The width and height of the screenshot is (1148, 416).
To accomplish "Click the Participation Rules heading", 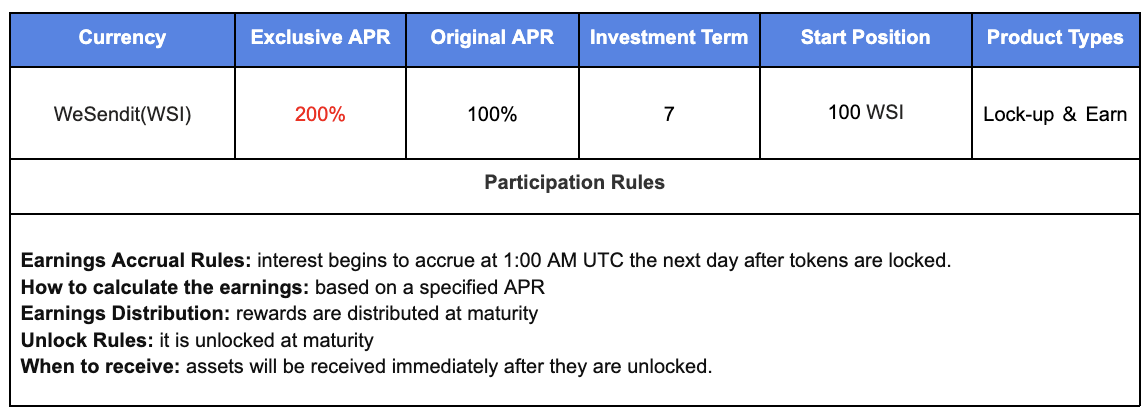I will click(574, 183).
